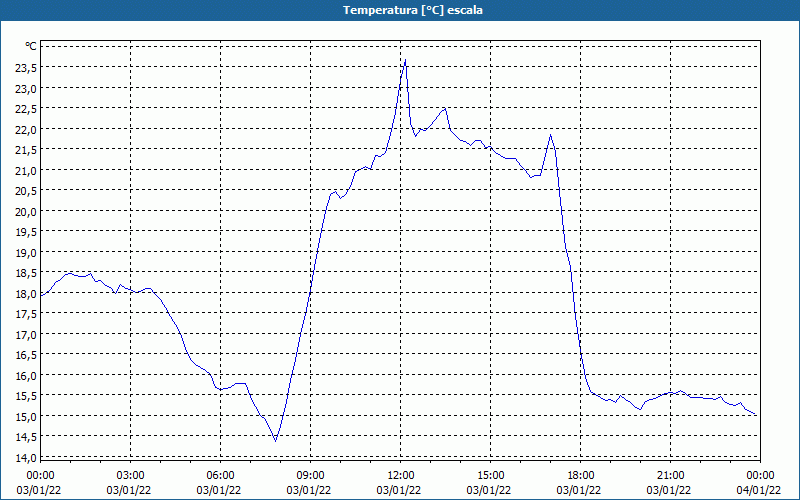Click the 18,0 y-axis label
Screen dimensions: 800x500
point(27,294)
